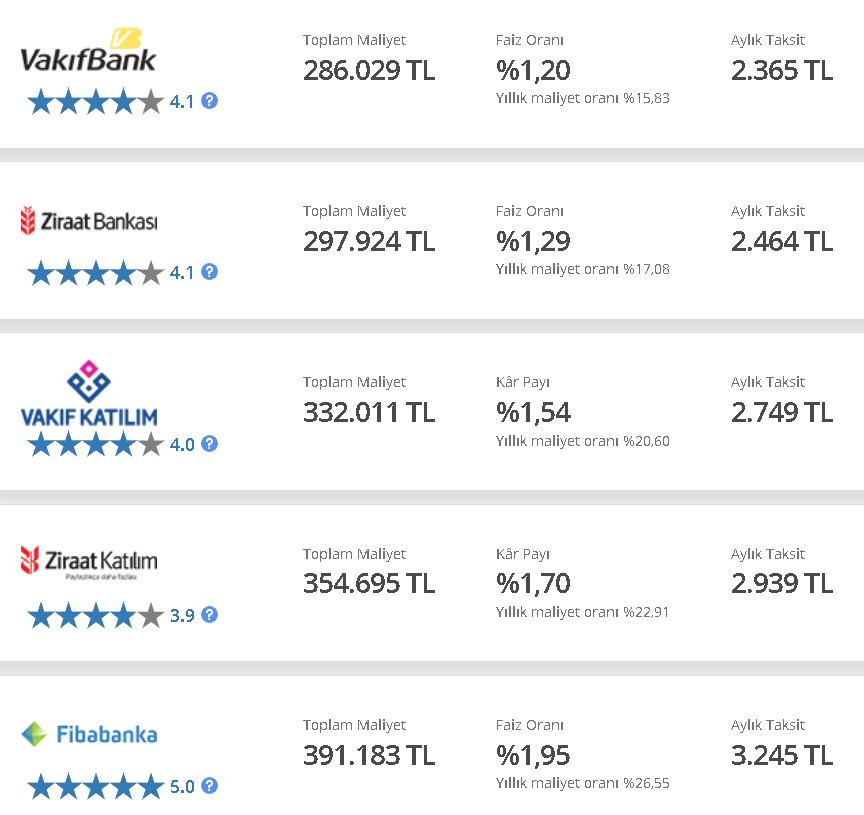Click the Vakıf Katılım logo

click(89, 393)
